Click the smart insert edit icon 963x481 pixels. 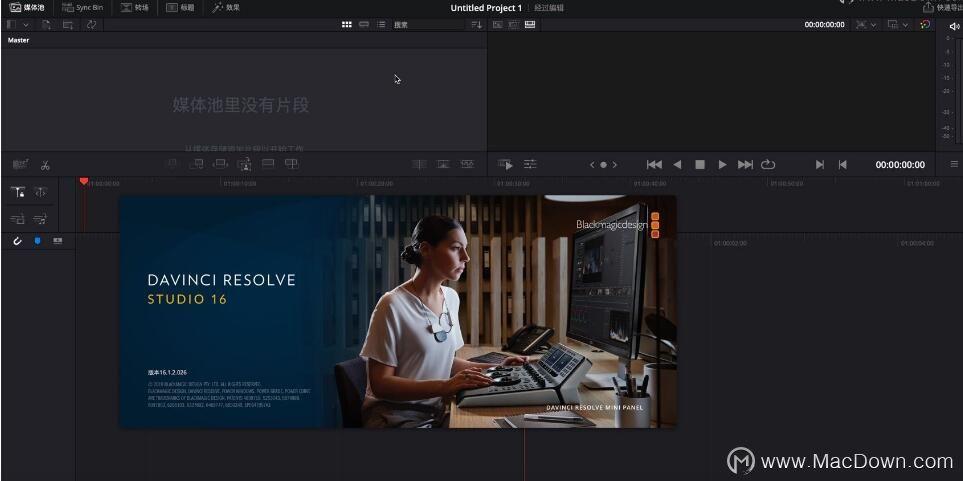tap(173, 163)
